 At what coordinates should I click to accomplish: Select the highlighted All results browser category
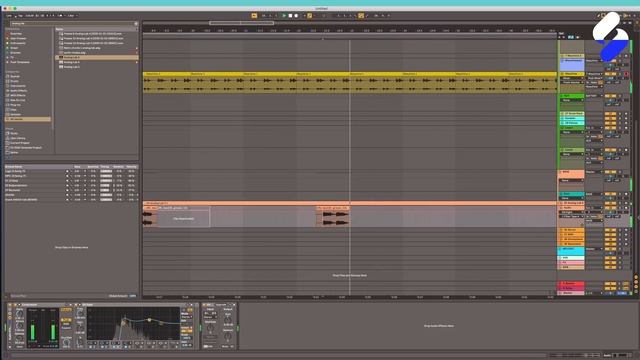28,119
